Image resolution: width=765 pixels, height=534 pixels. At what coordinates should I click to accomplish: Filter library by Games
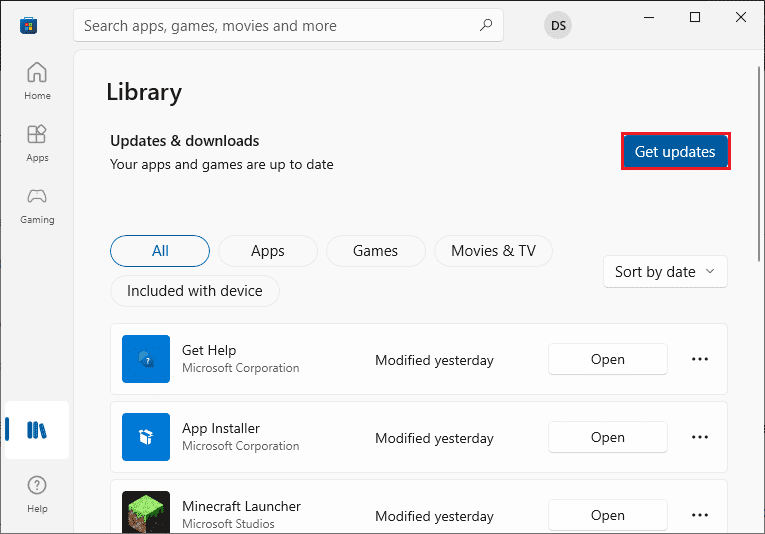click(x=375, y=251)
